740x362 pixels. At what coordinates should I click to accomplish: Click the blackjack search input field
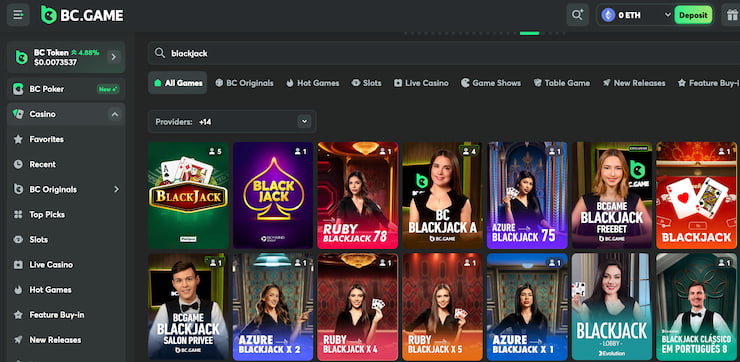444,53
